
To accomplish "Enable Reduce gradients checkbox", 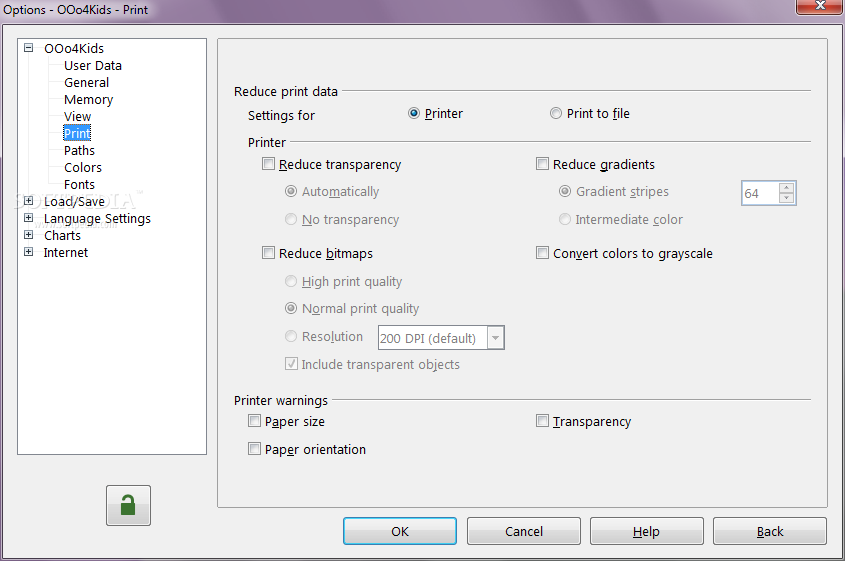I will coord(542,163).
